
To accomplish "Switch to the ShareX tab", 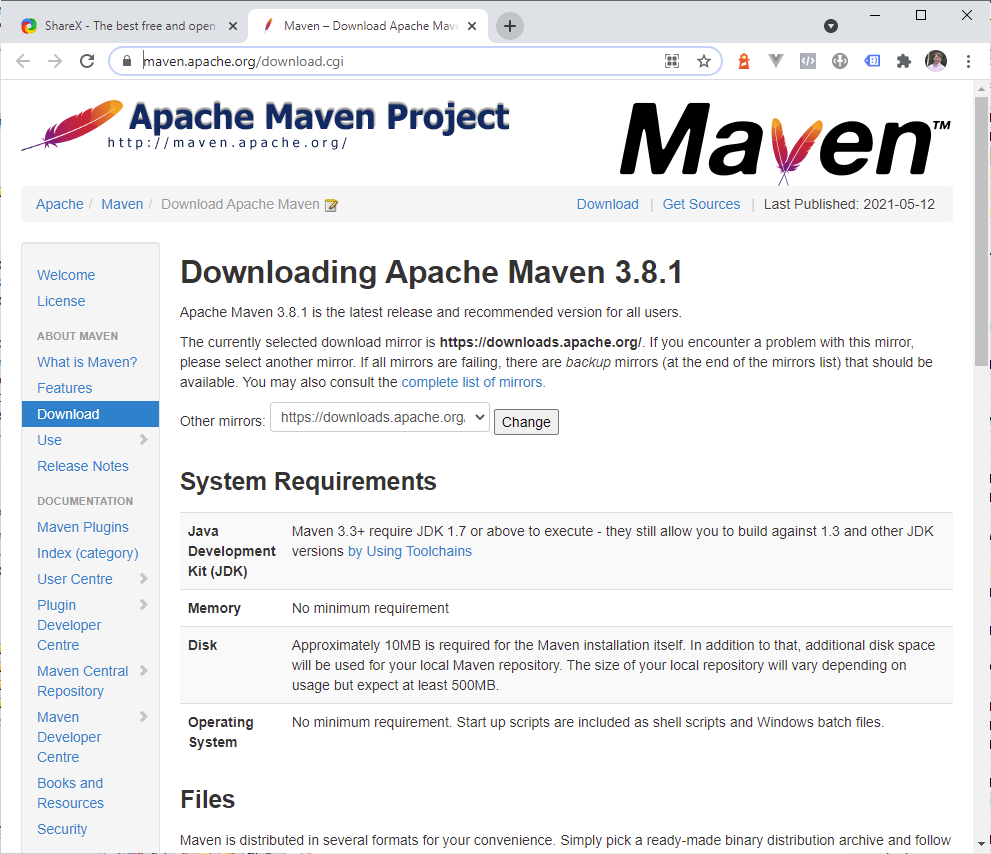I will click(x=120, y=26).
